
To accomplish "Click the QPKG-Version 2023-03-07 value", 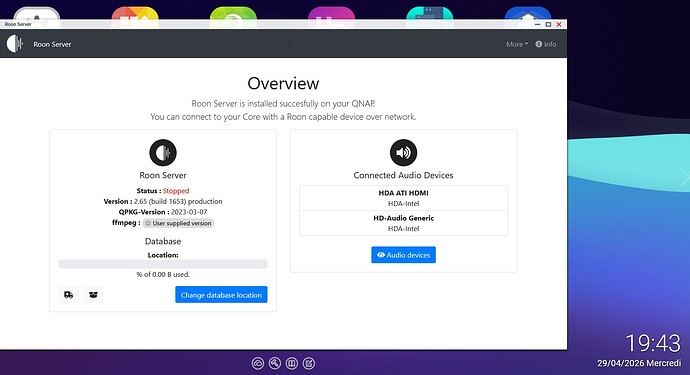I will coord(189,212).
